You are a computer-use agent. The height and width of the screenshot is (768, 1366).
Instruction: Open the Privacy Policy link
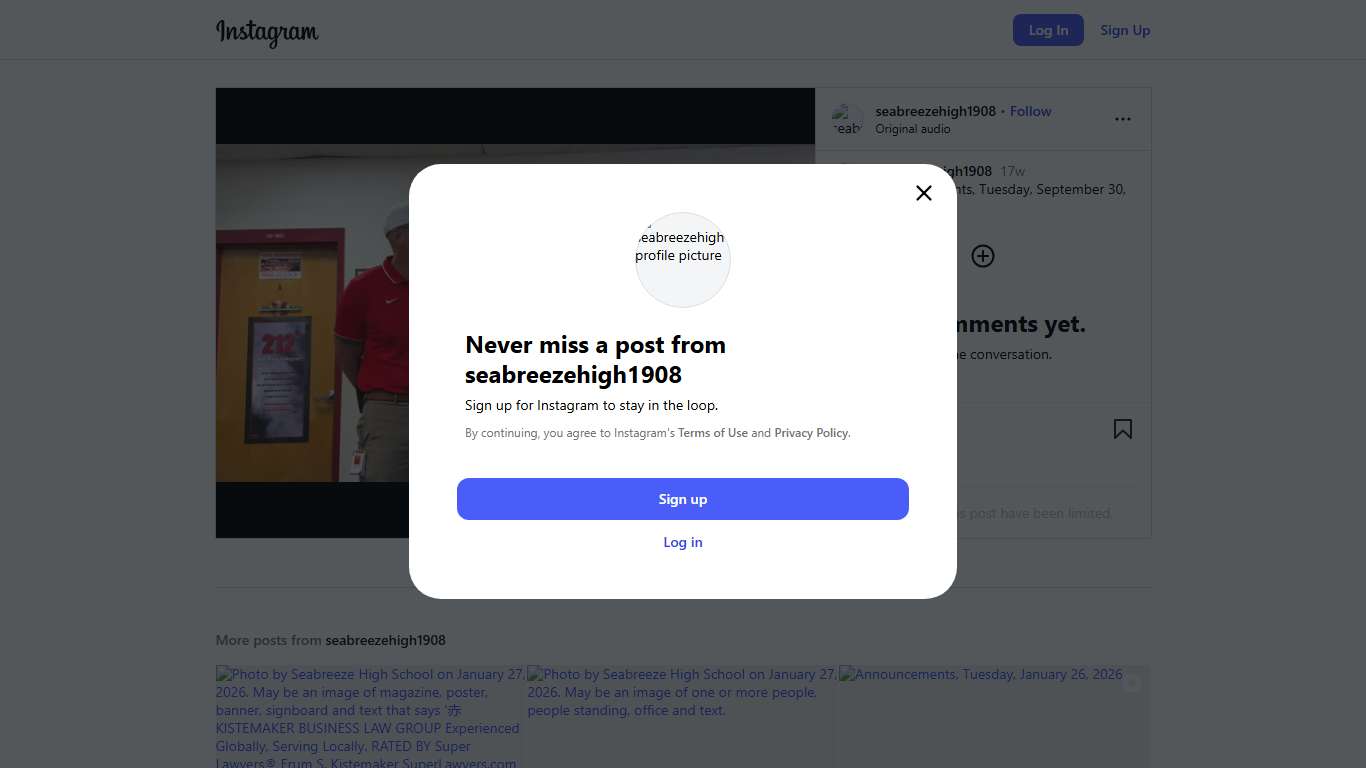pos(811,433)
